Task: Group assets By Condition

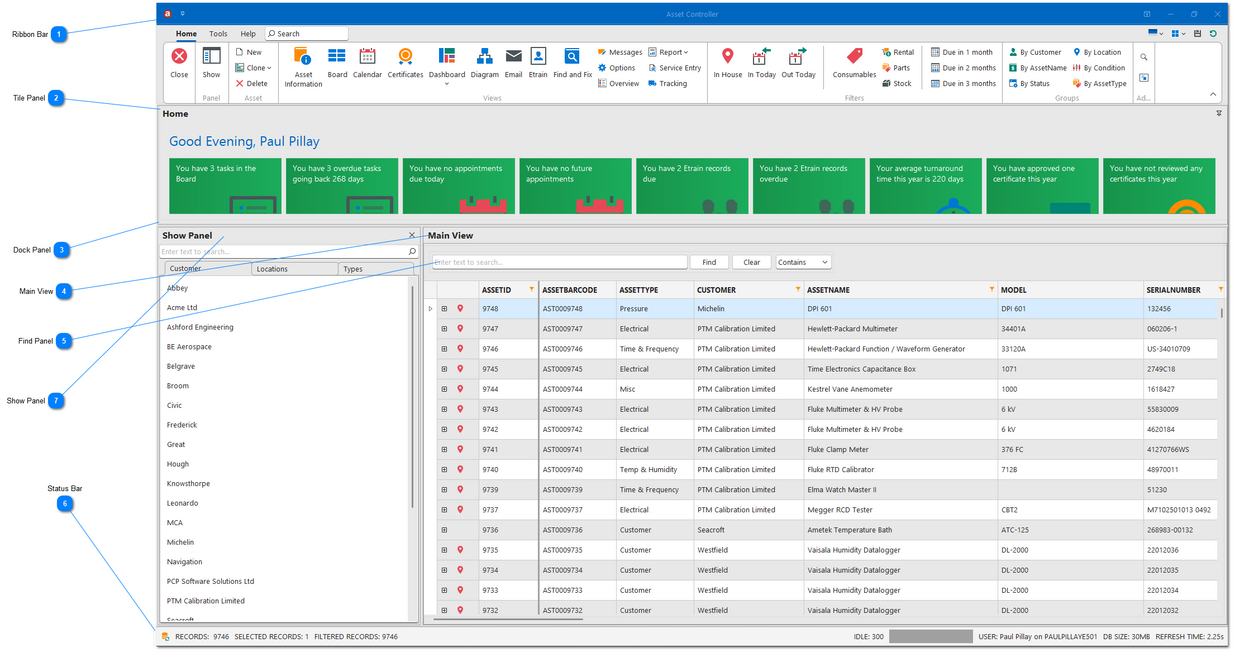Action: coord(1098,68)
